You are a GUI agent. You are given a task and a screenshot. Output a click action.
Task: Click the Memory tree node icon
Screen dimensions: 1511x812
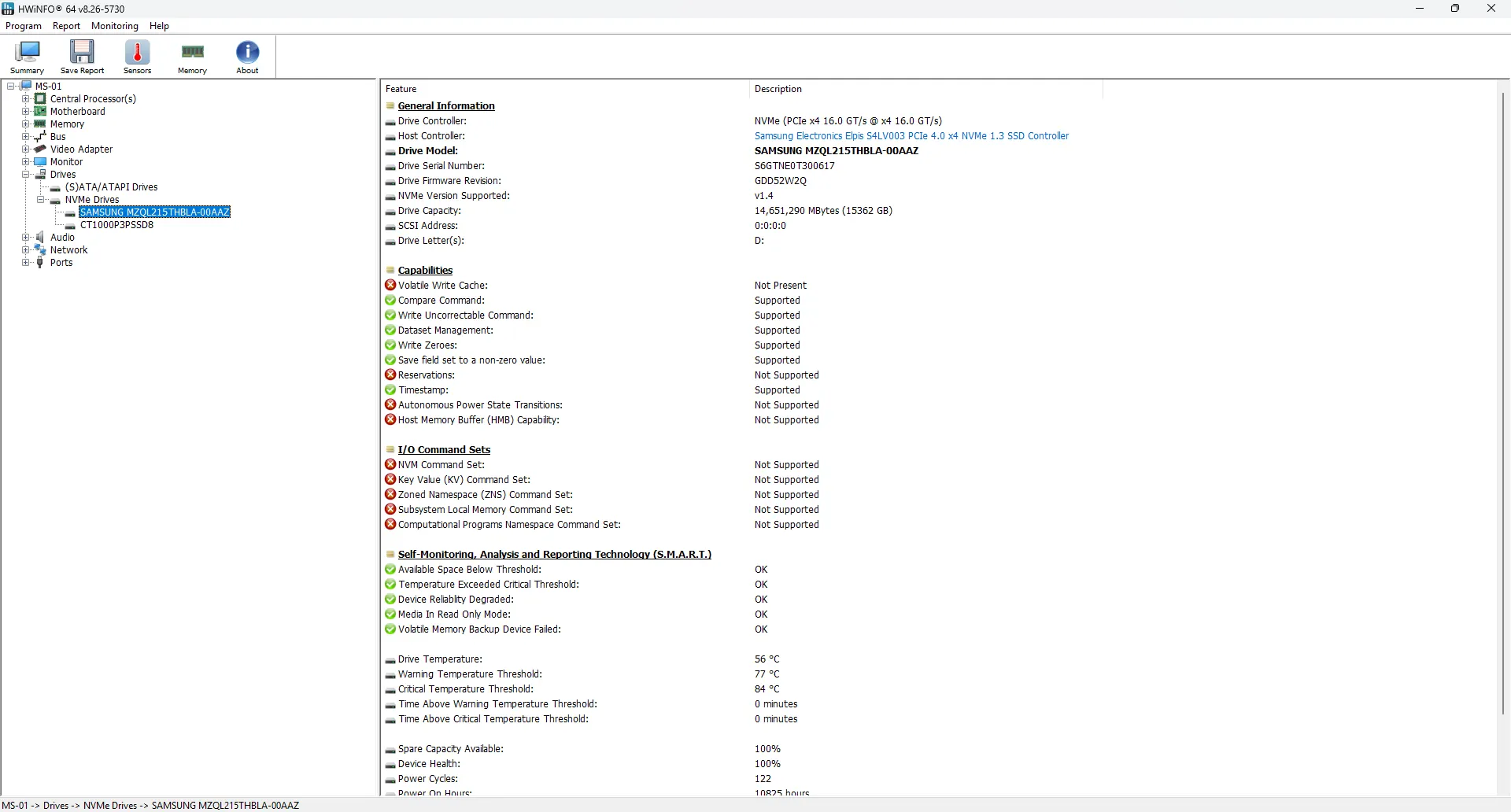click(40, 124)
